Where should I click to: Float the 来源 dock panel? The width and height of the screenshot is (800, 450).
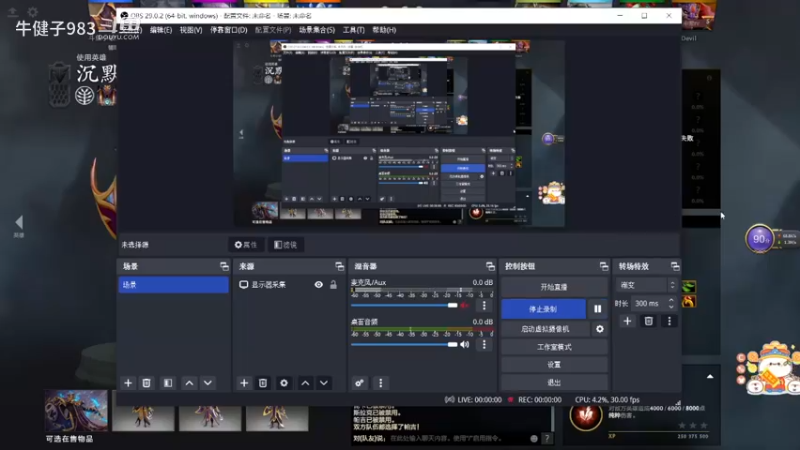tap(340, 266)
